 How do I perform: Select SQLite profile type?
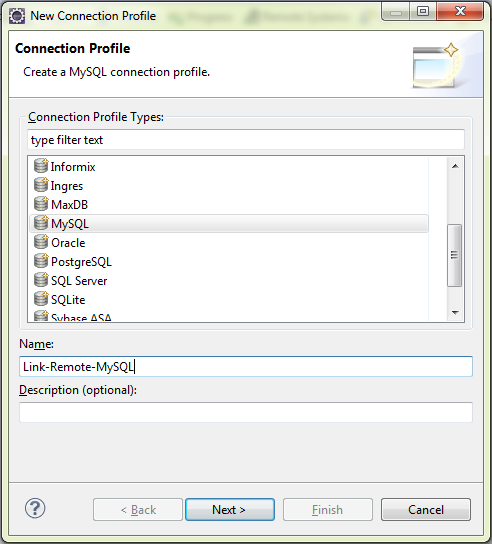68,300
